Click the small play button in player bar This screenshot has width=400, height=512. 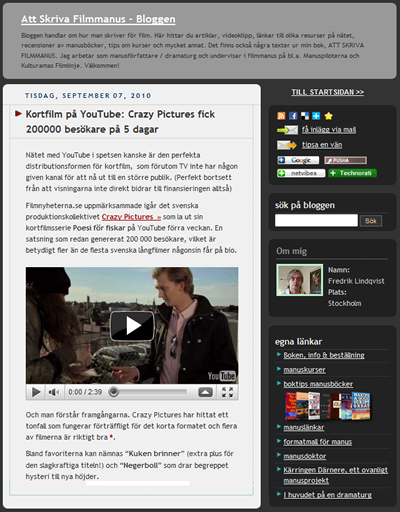[36, 392]
